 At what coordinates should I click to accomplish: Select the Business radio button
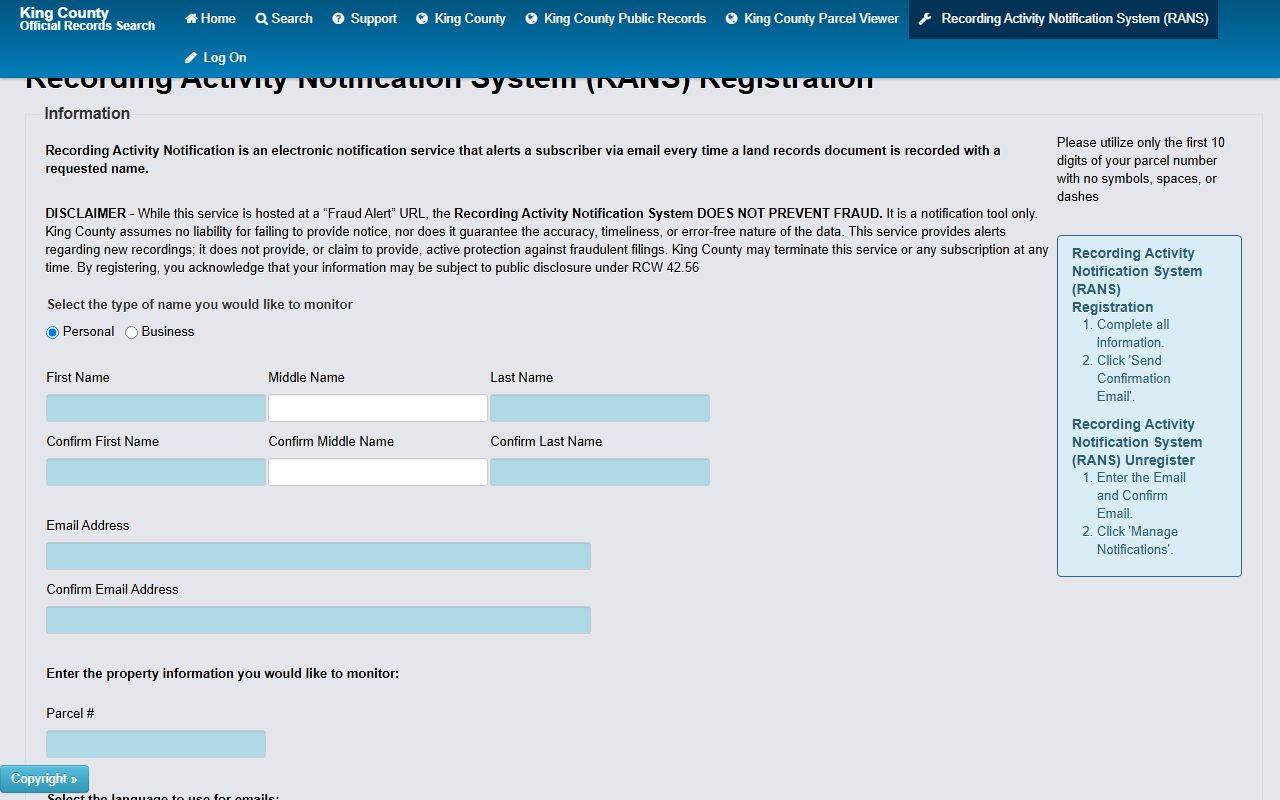coord(131,332)
